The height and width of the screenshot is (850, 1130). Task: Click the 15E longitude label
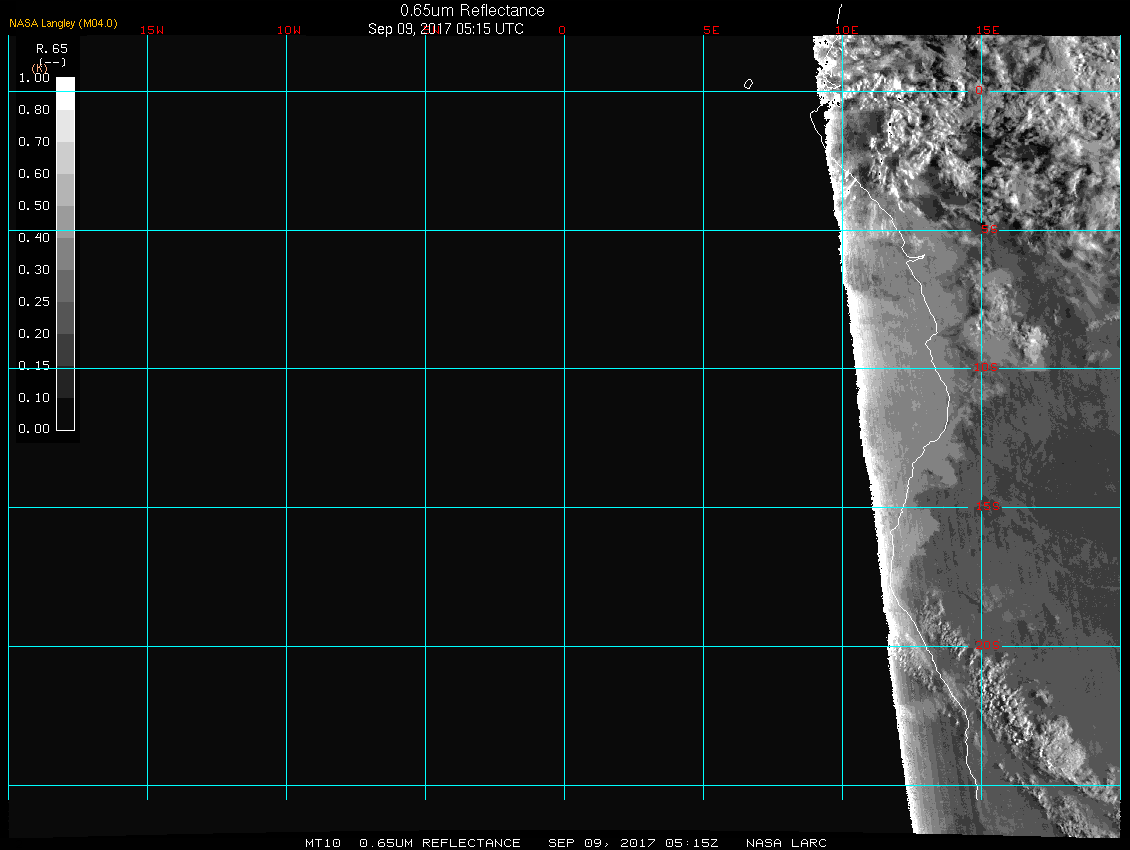[988, 30]
